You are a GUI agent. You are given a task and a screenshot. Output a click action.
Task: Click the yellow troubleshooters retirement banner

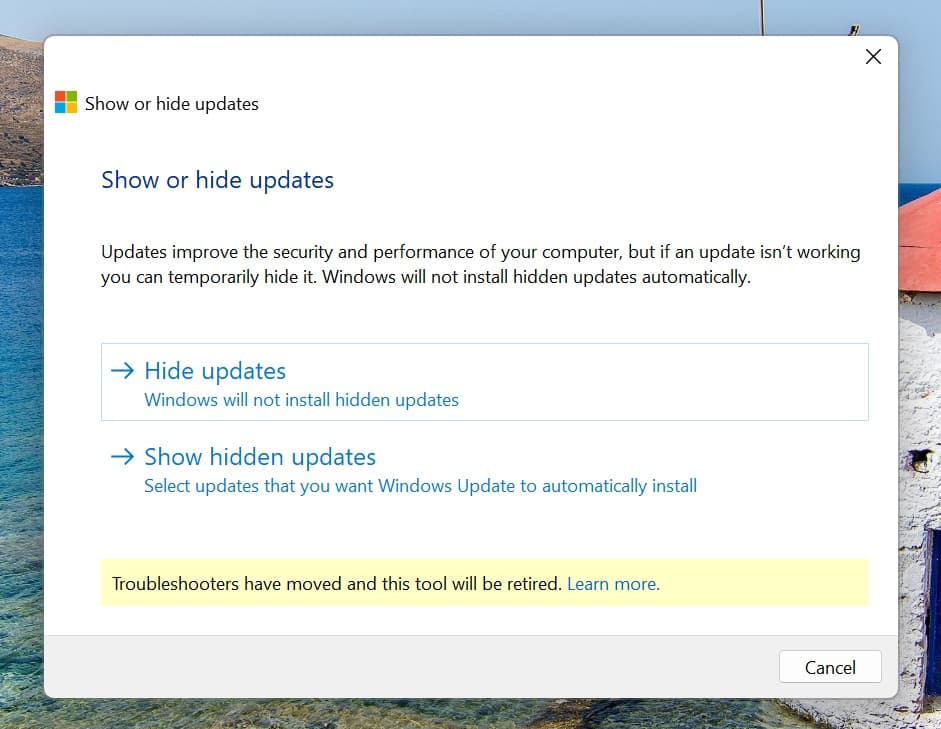(484, 583)
